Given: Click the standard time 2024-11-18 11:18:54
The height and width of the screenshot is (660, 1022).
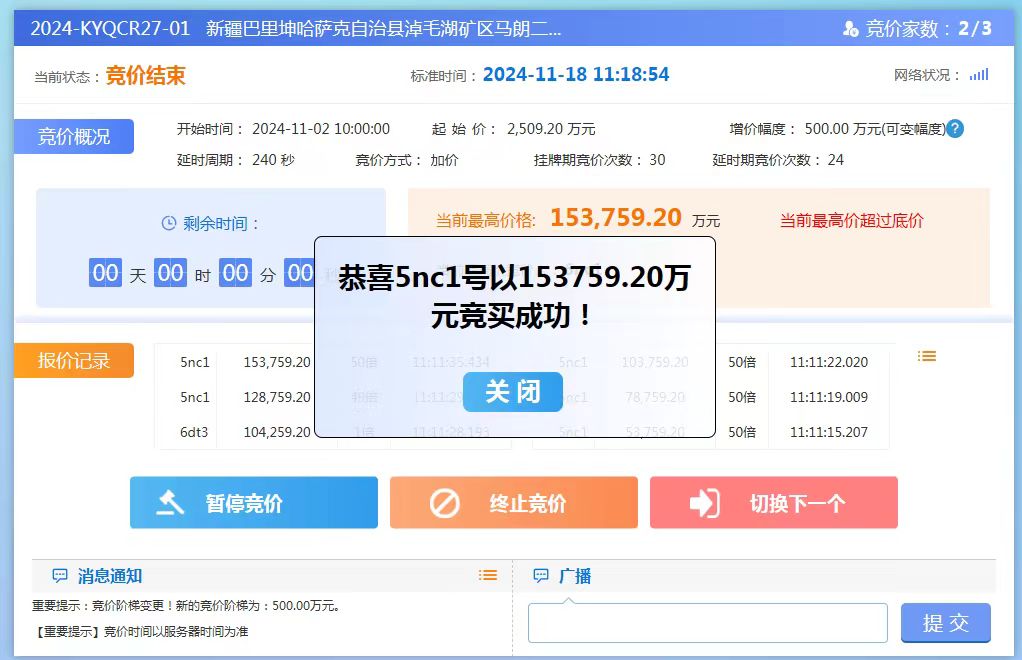Looking at the screenshot, I should [576, 74].
